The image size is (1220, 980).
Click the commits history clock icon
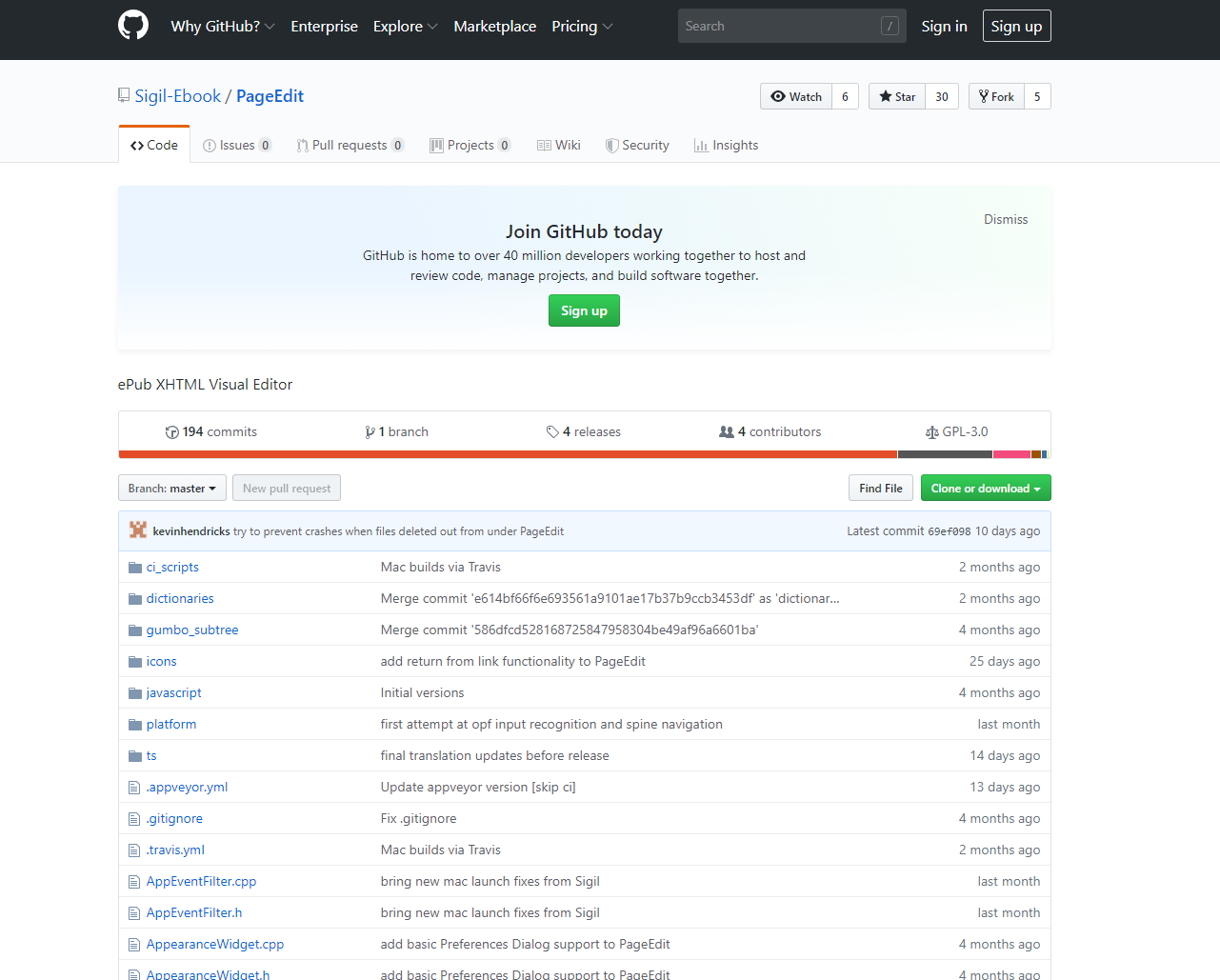[172, 432]
